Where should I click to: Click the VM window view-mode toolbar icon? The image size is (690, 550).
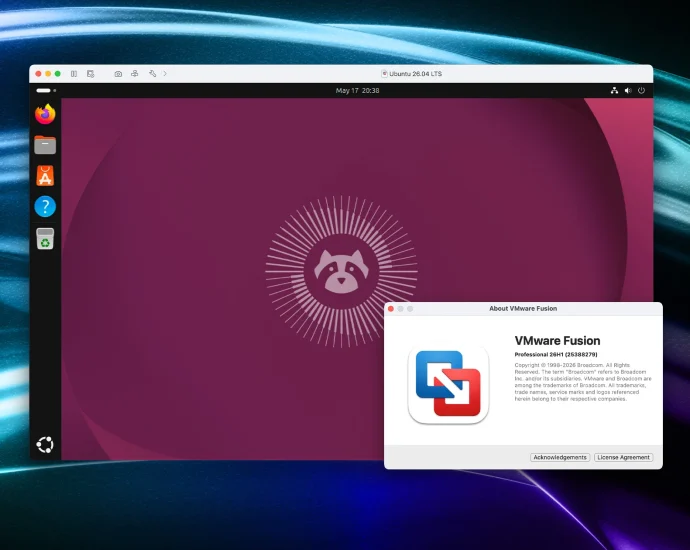(91, 74)
